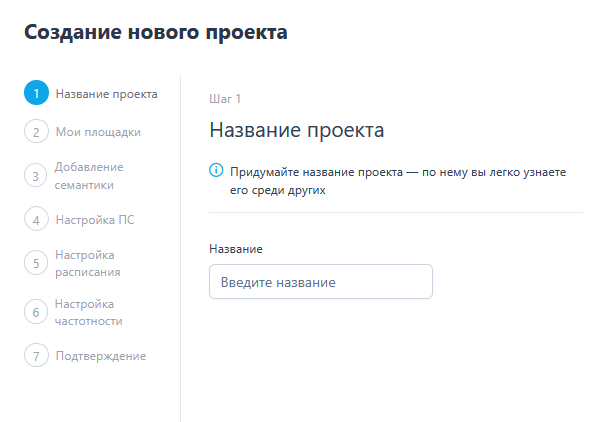Viewport: 616px width, 422px height.
Task: Open the 'Название проекта' step in sidebar
Action: pyautogui.click(x=106, y=95)
